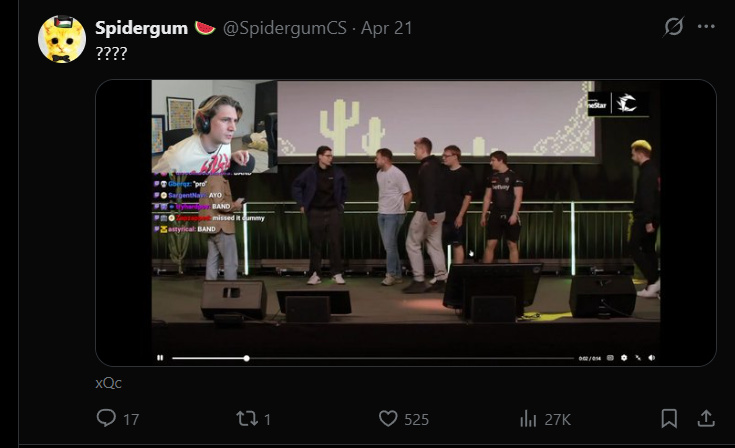735x448 pixels.
Task: Pause the video playback
Action: 159,358
